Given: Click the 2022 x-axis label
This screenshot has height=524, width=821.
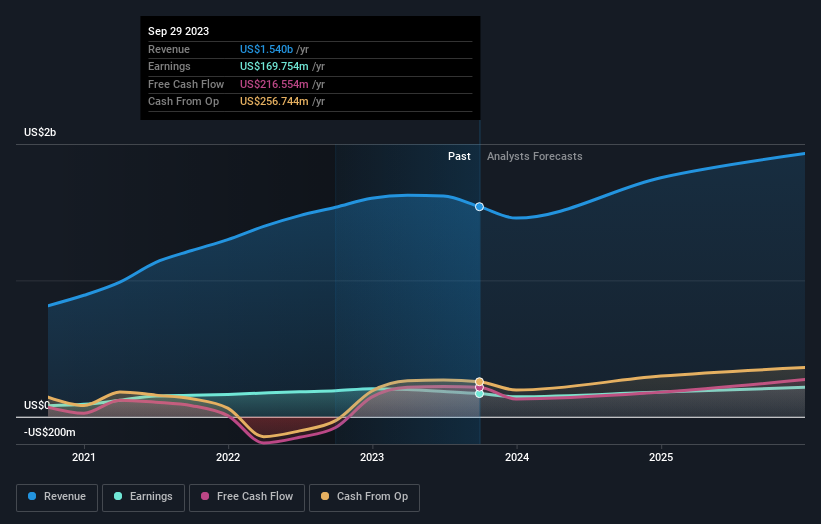Looking at the screenshot, I should click(x=228, y=457).
